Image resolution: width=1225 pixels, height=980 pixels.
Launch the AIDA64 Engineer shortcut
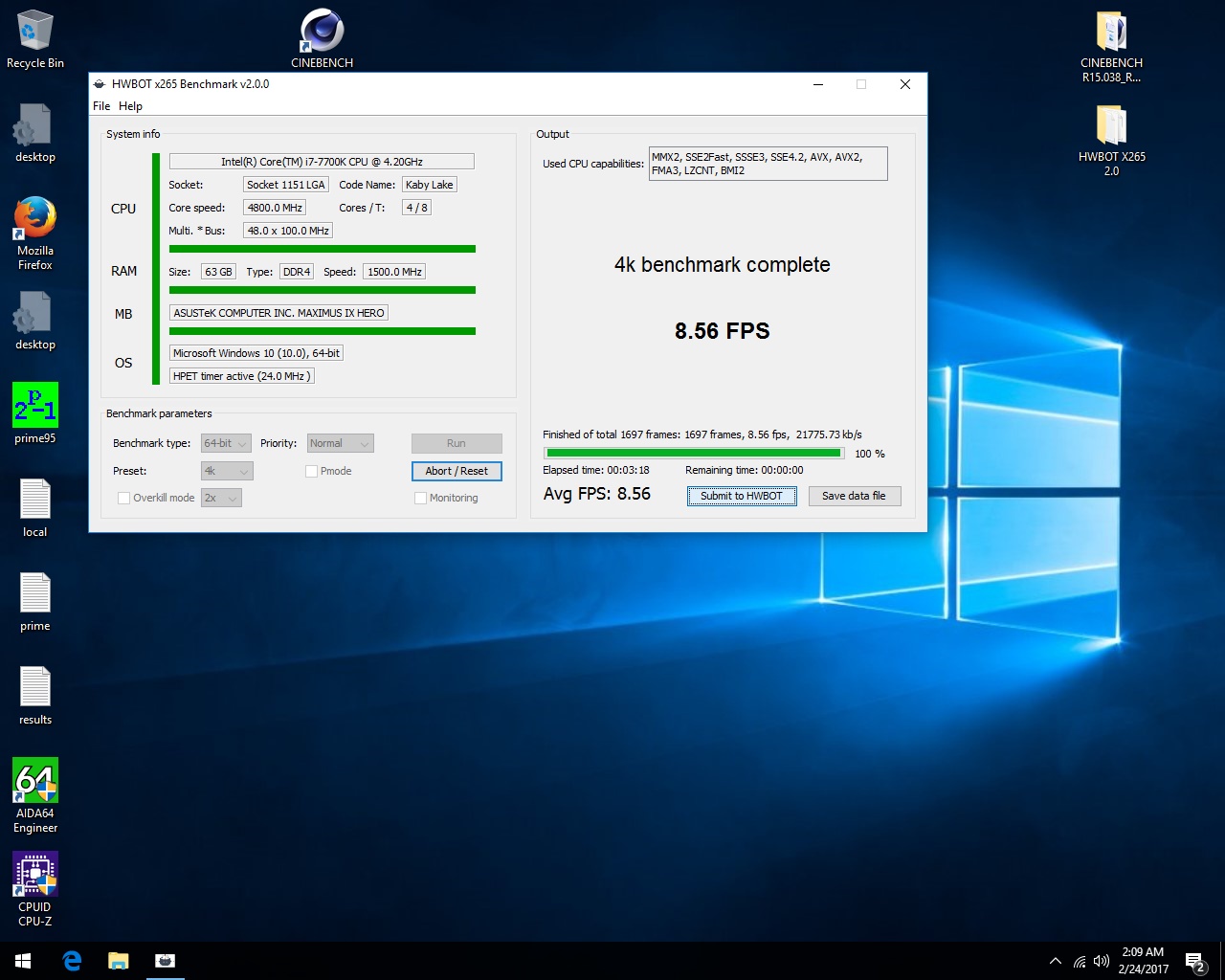click(x=34, y=795)
